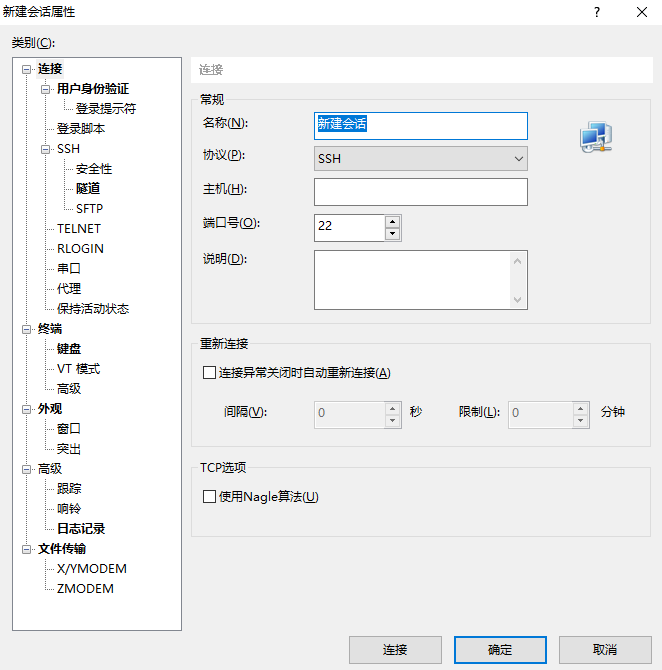Screen dimensions: 662x670
Task: Open 突出 settings under 外观
Action: click(x=69, y=449)
